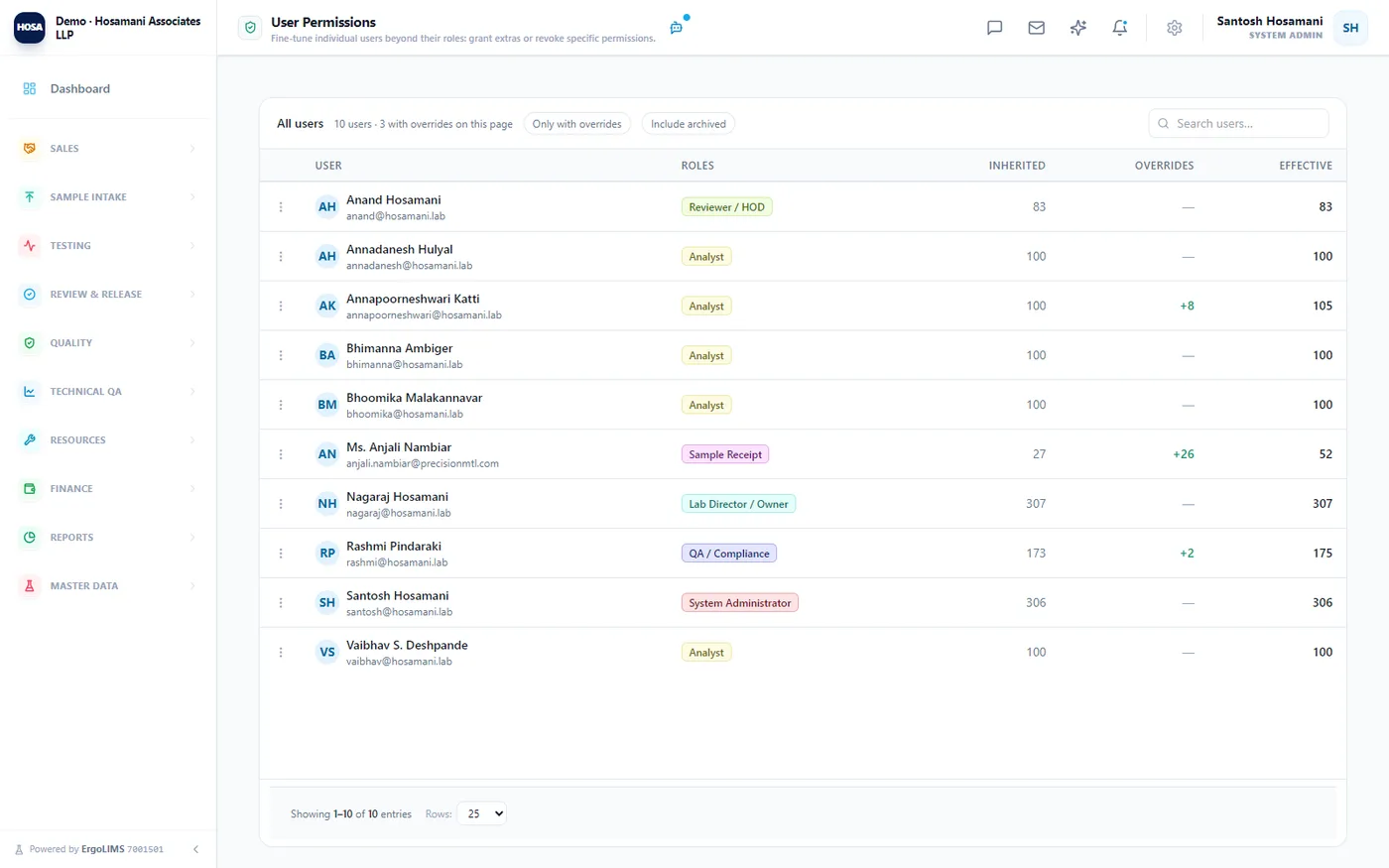The height and width of the screenshot is (868, 1389).
Task: Expand the Quality sidebar section
Action: [x=108, y=342]
